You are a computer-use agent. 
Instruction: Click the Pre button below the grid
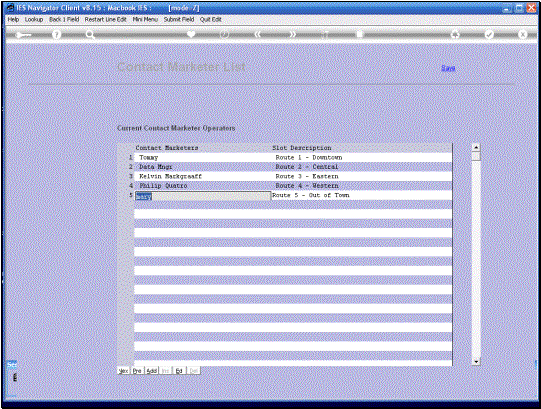click(137, 371)
